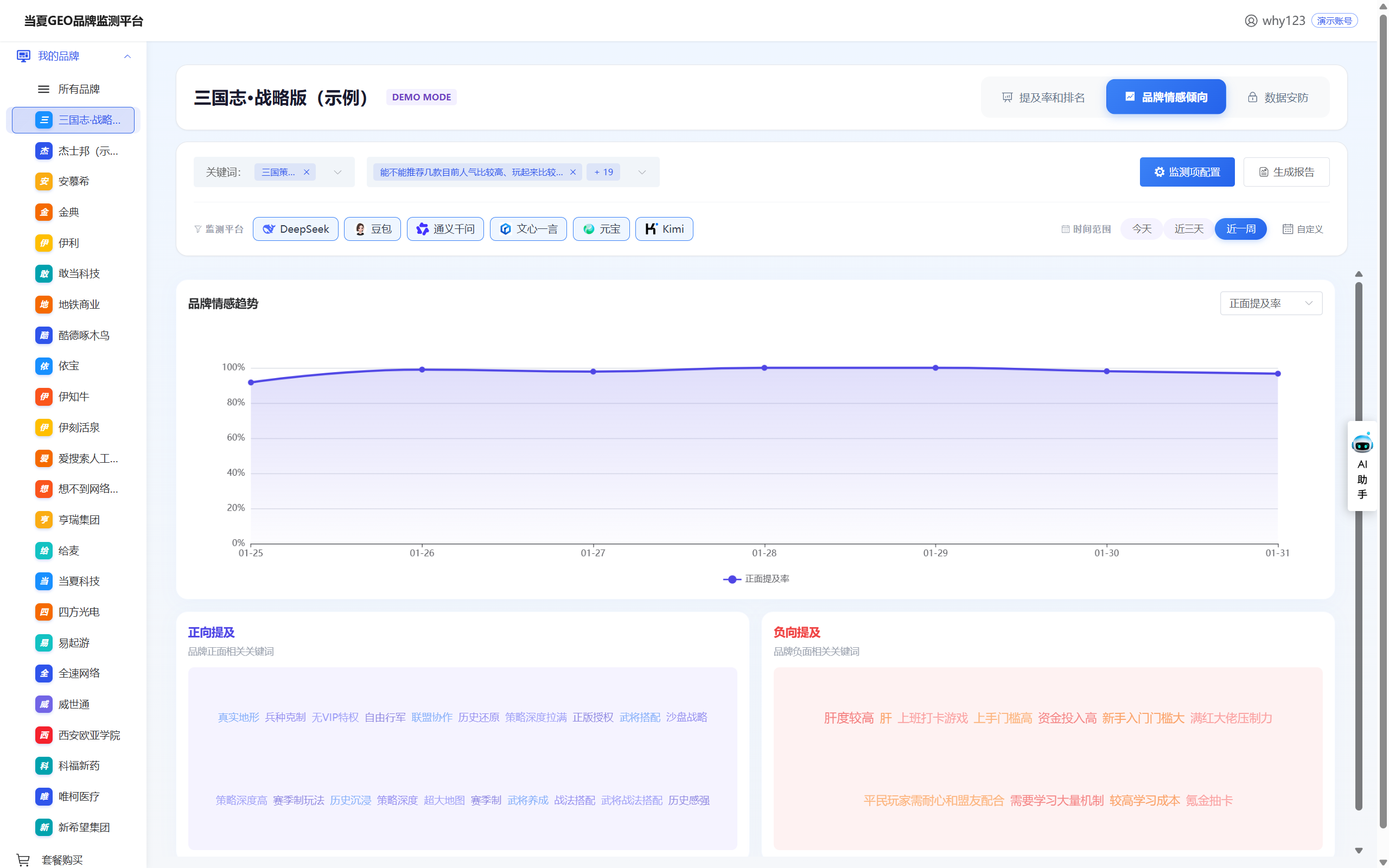
Task: Click the 易起游 brand icon
Action: pyautogui.click(x=43, y=642)
